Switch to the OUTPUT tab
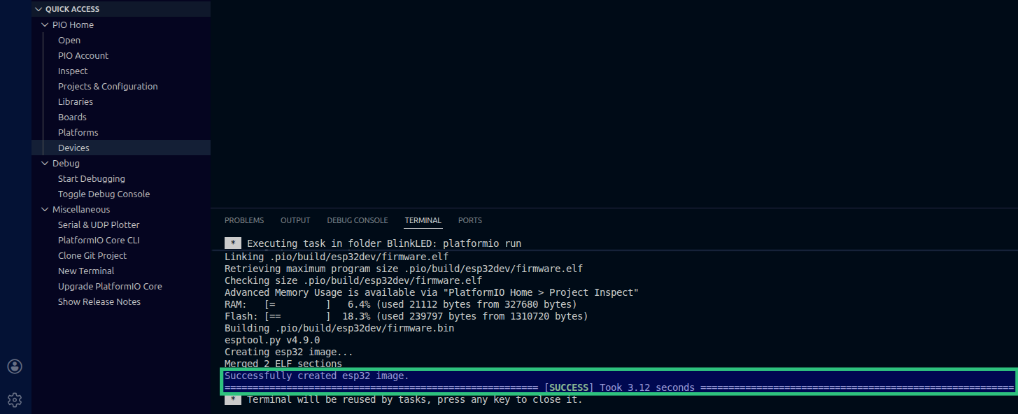This screenshot has width=1018, height=414. pyautogui.click(x=295, y=220)
